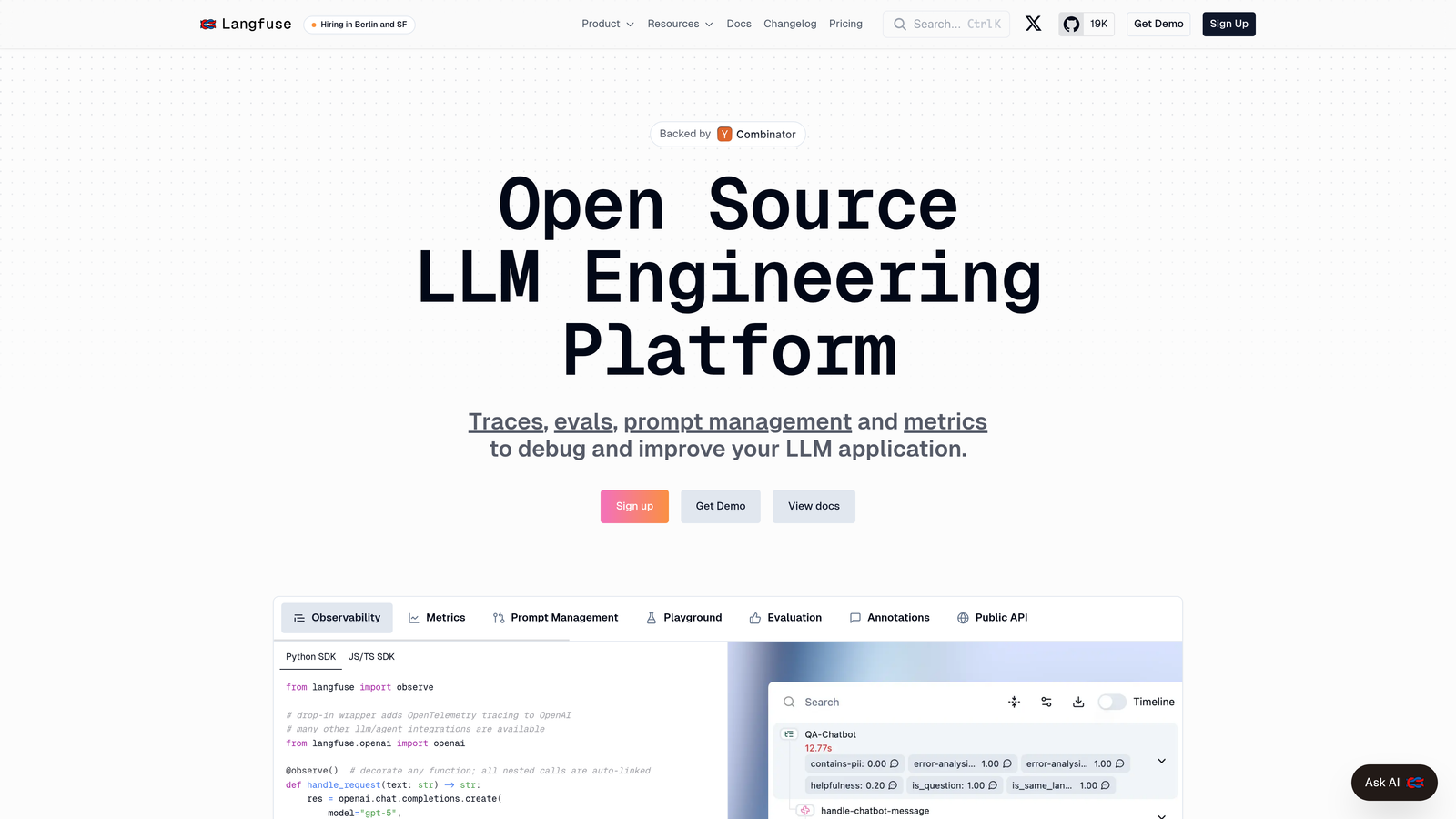The image size is (1456, 819).
Task: Open the Resources dropdown menu
Action: pyautogui.click(x=680, y=25)
